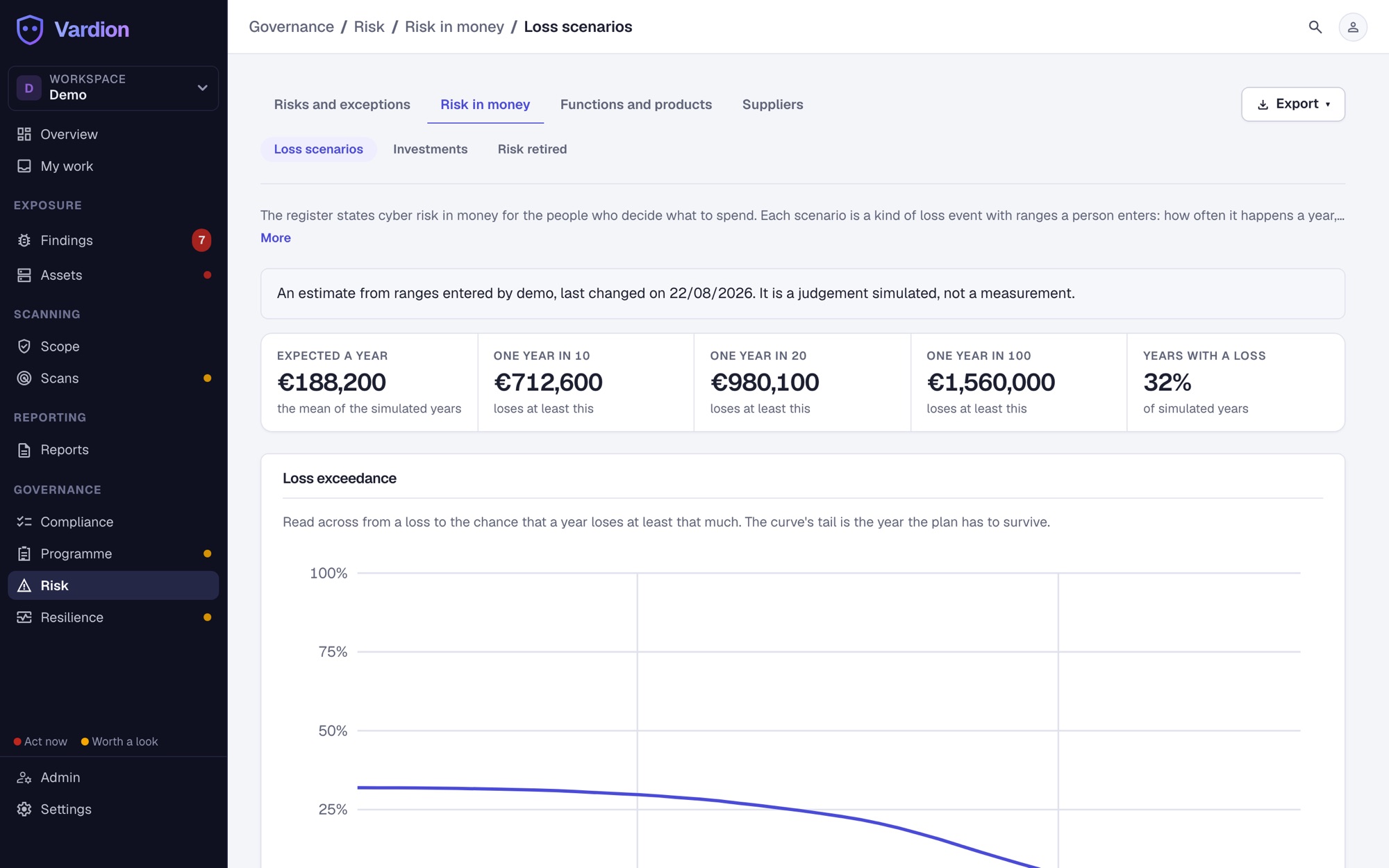
Task: Switch to Risk retired sub-tab
Action: click(x=532, y=149)
